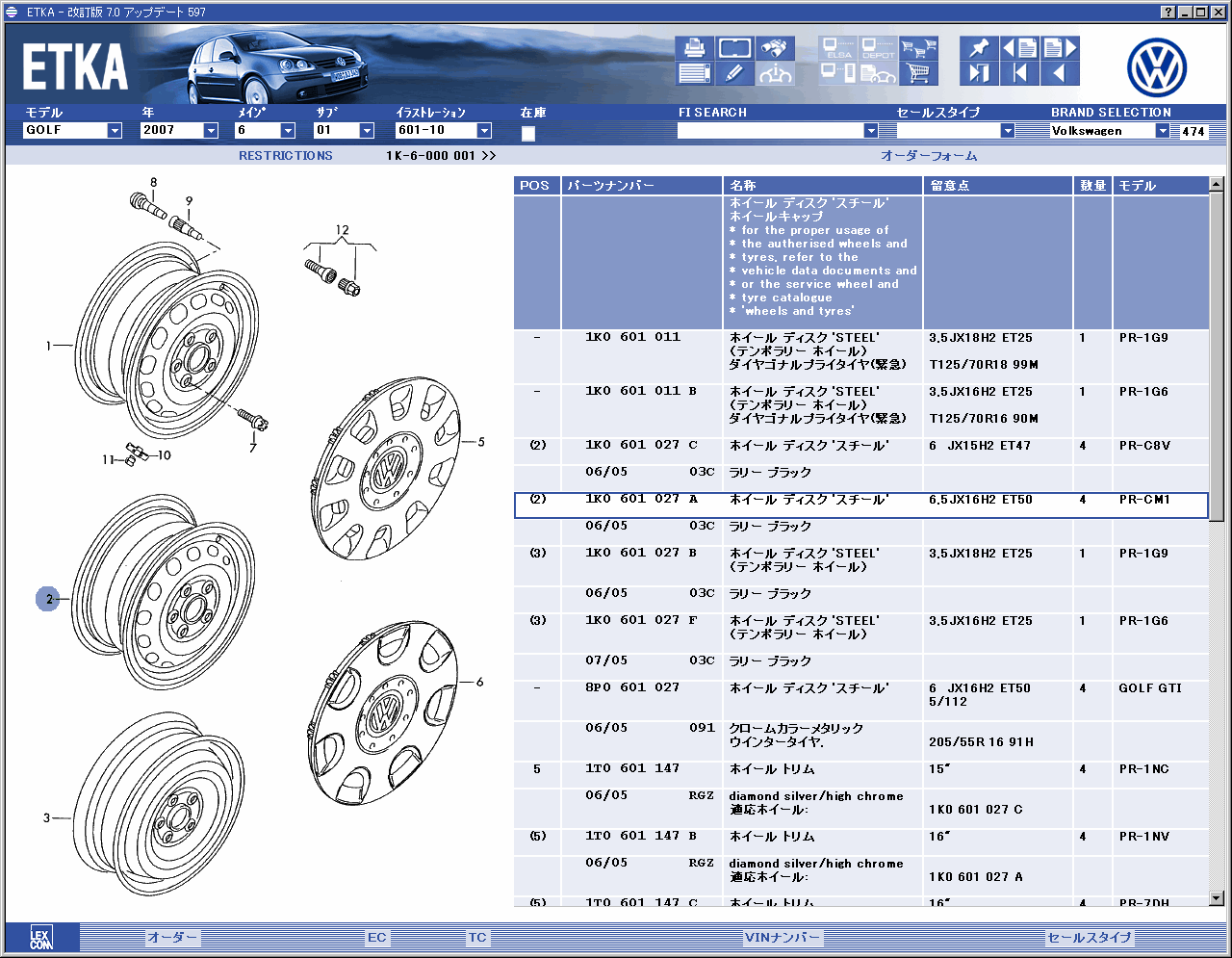Viewport: 1232px width, 958px height.
Task: Open the illustration 601-10 dropdown
Action: point(484,131)
